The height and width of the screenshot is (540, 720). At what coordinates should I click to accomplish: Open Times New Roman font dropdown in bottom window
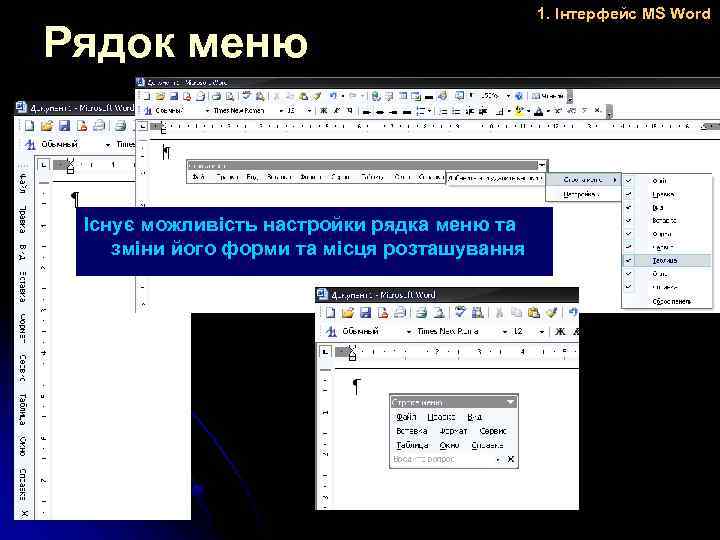coord(505,332)
